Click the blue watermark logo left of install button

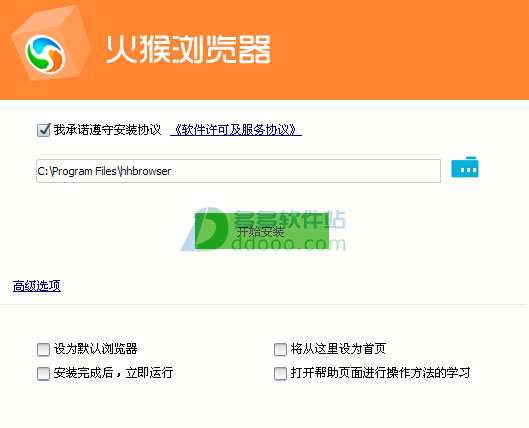205,229
